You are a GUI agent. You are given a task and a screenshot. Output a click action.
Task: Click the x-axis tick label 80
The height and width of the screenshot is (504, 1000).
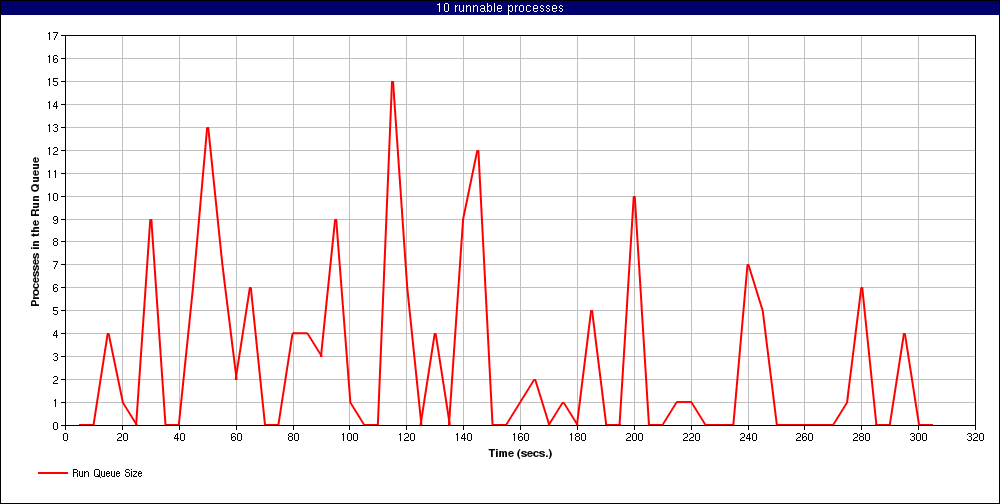tap(293, 438)
